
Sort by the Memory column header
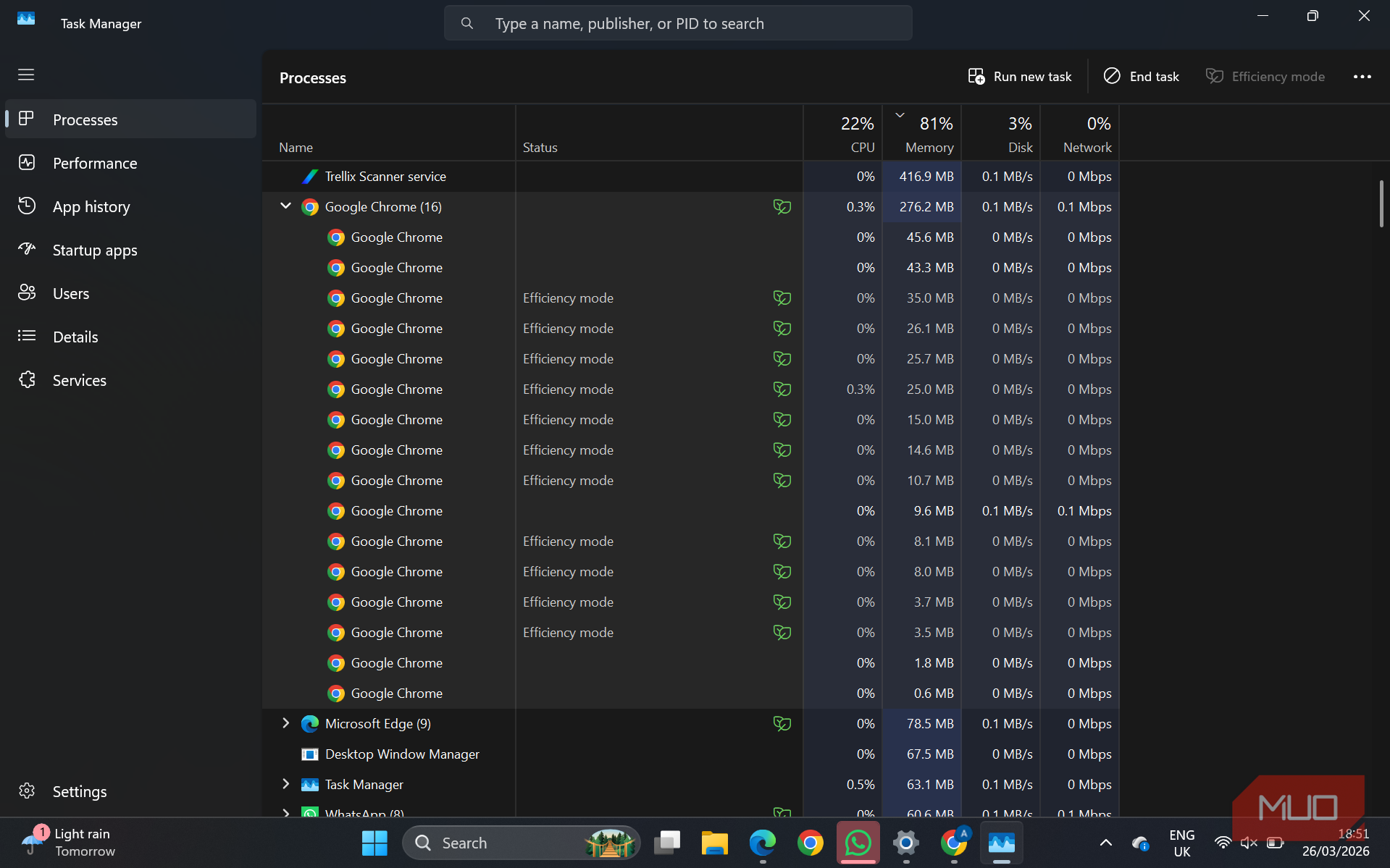(x=922, y=133)
